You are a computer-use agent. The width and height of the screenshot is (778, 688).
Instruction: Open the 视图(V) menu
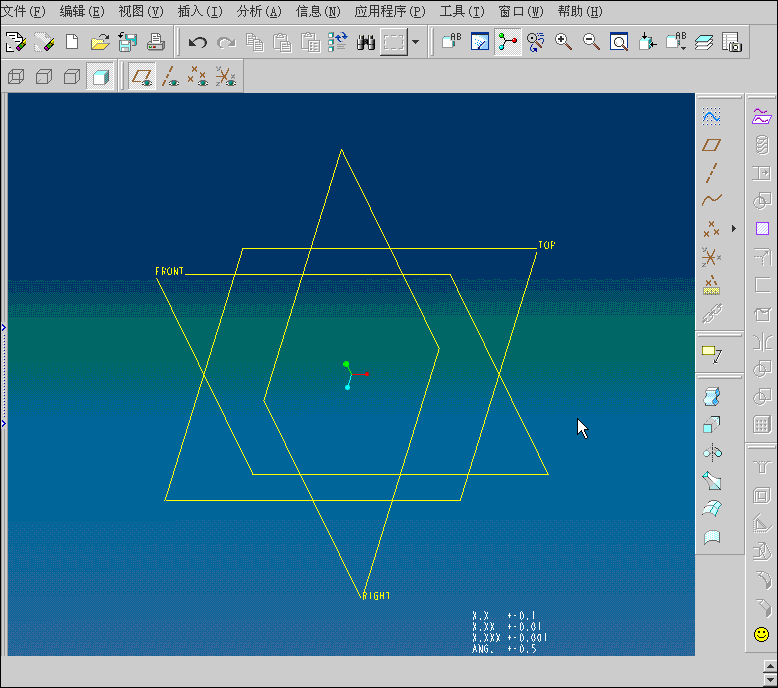coord(141,11)
